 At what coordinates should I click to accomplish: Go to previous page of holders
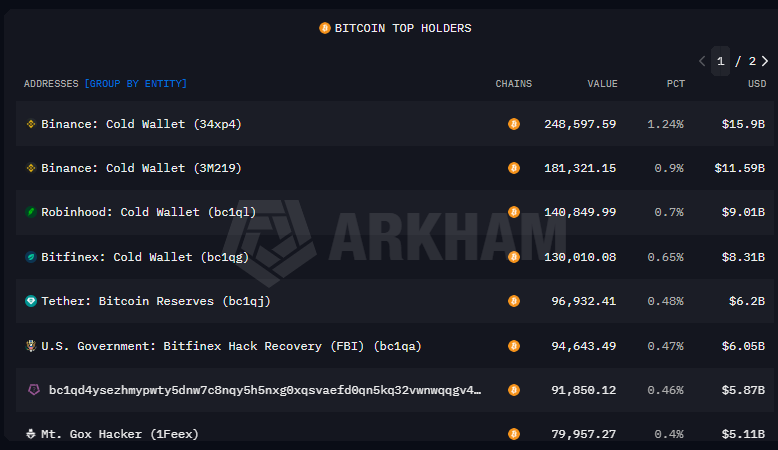click(x=702, y=61)
